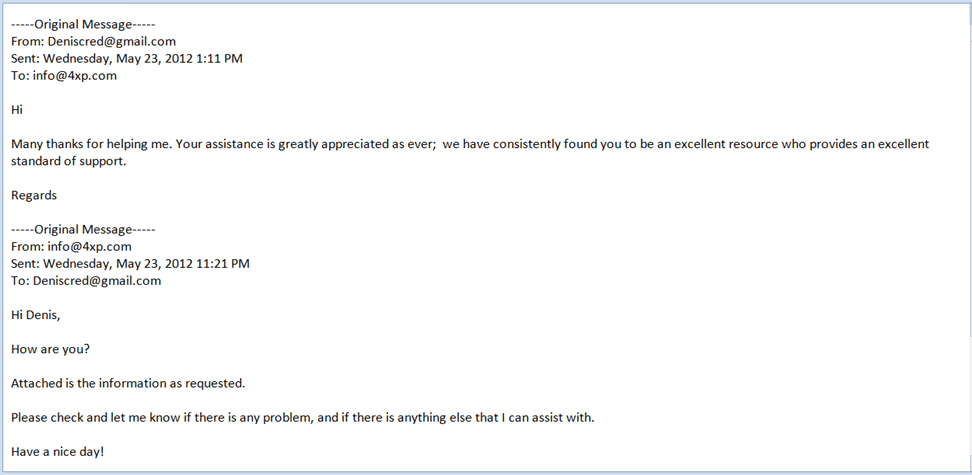
Task: Click the "Regards" sign-off line
Action: pyautogui.click(x=34, y=195)
